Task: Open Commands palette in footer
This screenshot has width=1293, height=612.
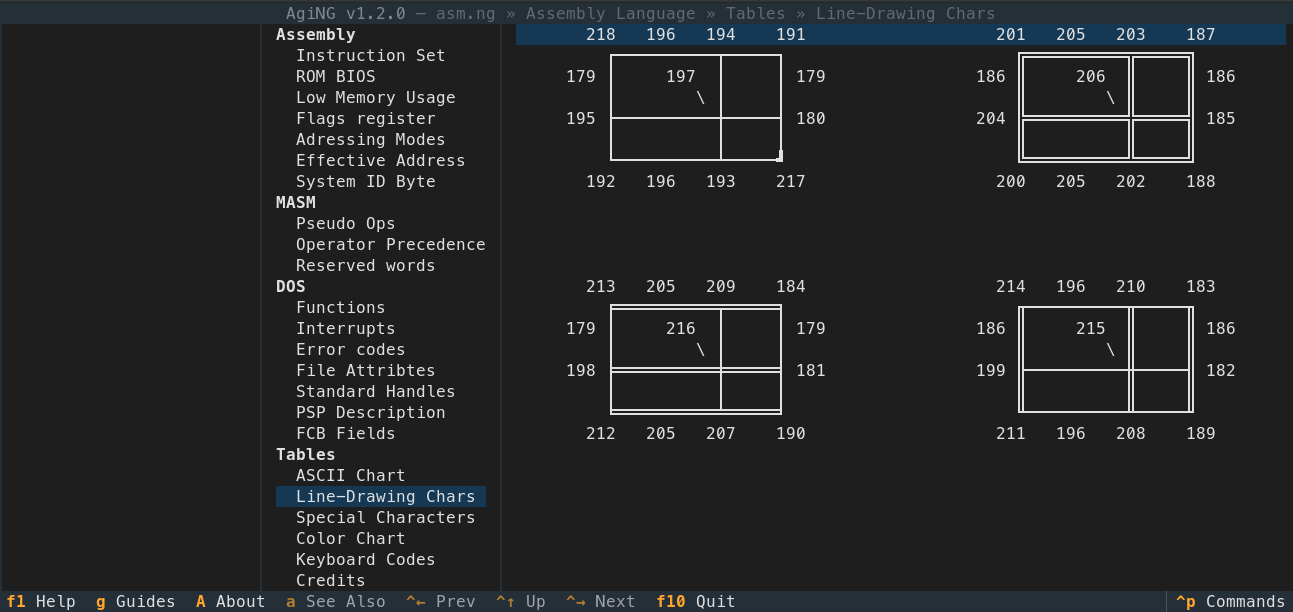Action: pyautogui.click(x=1231, y=602)
